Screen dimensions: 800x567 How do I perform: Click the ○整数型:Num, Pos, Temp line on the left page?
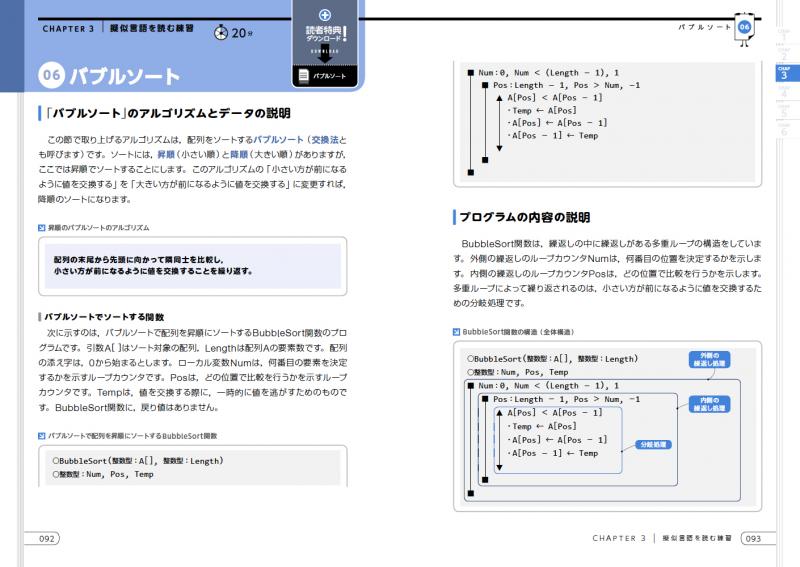click(x=103, y=474)
